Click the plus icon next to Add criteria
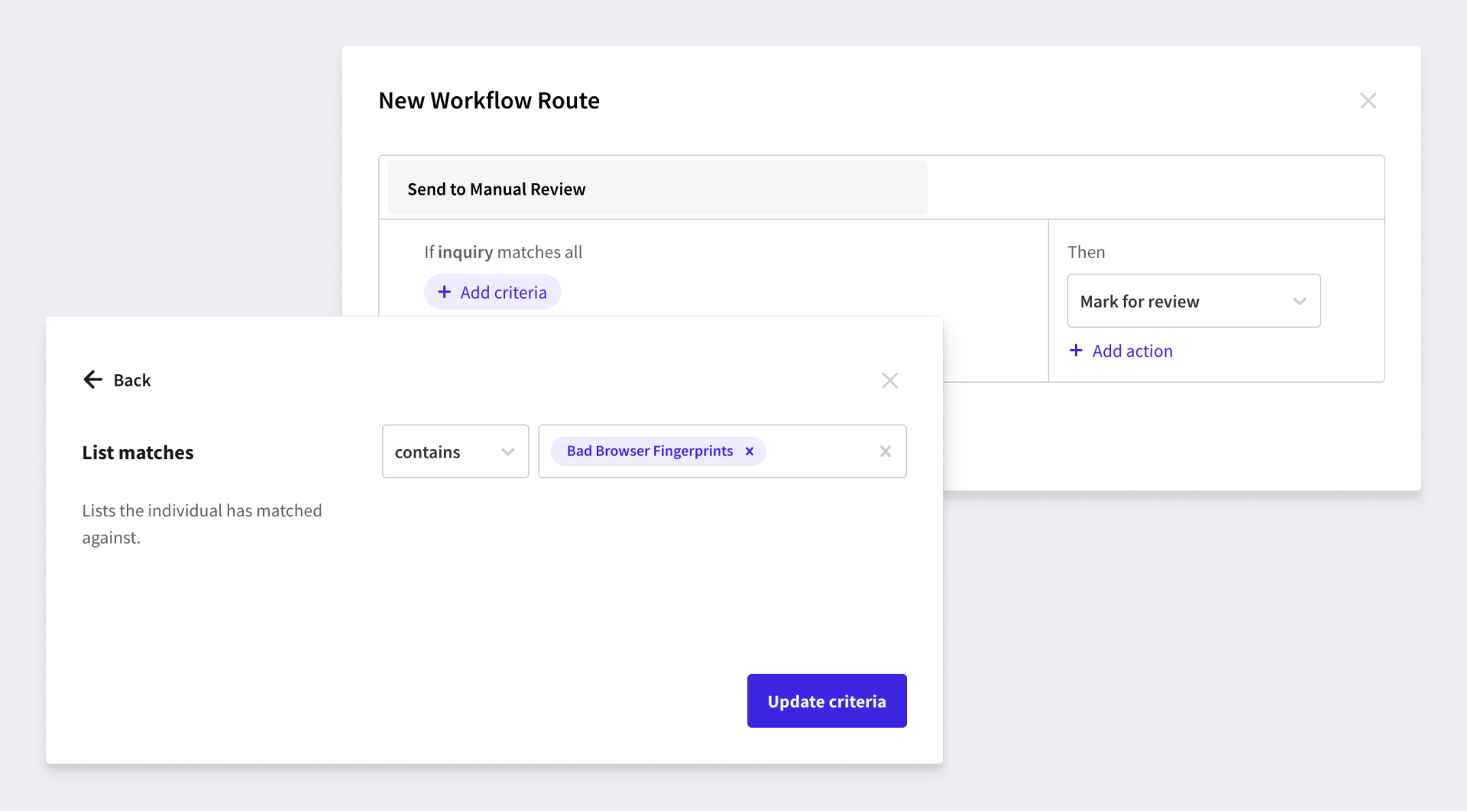1467x812 pixels. pyautogui.click(x=444, y=292)
